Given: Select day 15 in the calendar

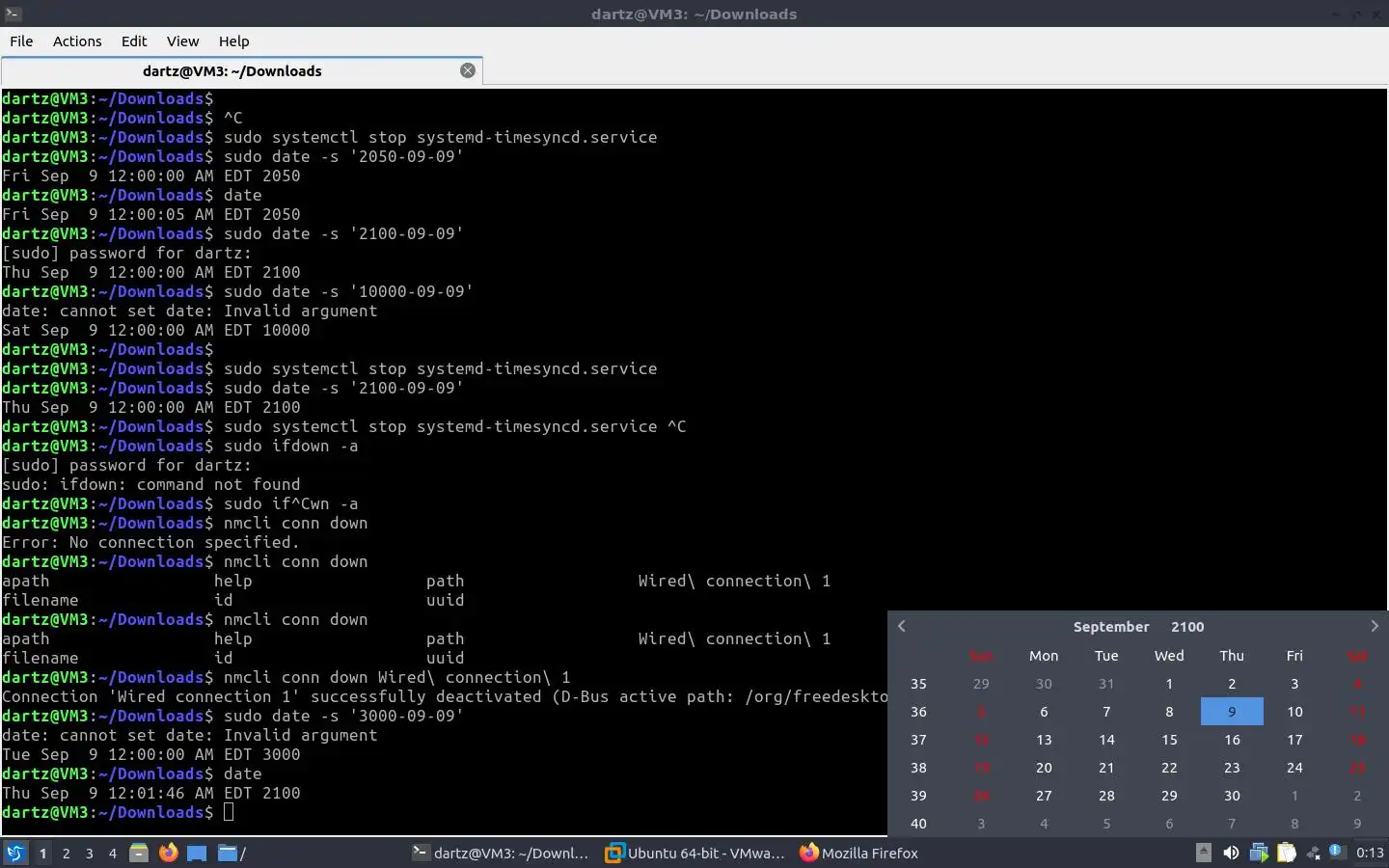Looking at the screenshot, I should tap(1169, 740).
